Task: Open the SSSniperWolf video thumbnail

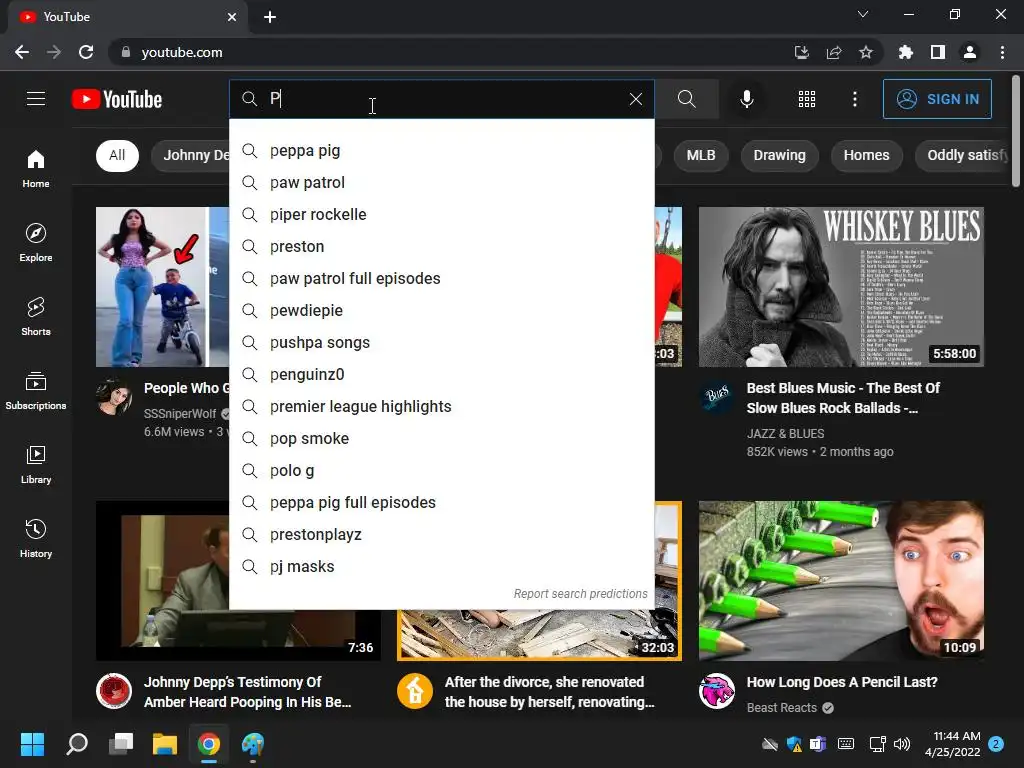Action: (162, 287)
